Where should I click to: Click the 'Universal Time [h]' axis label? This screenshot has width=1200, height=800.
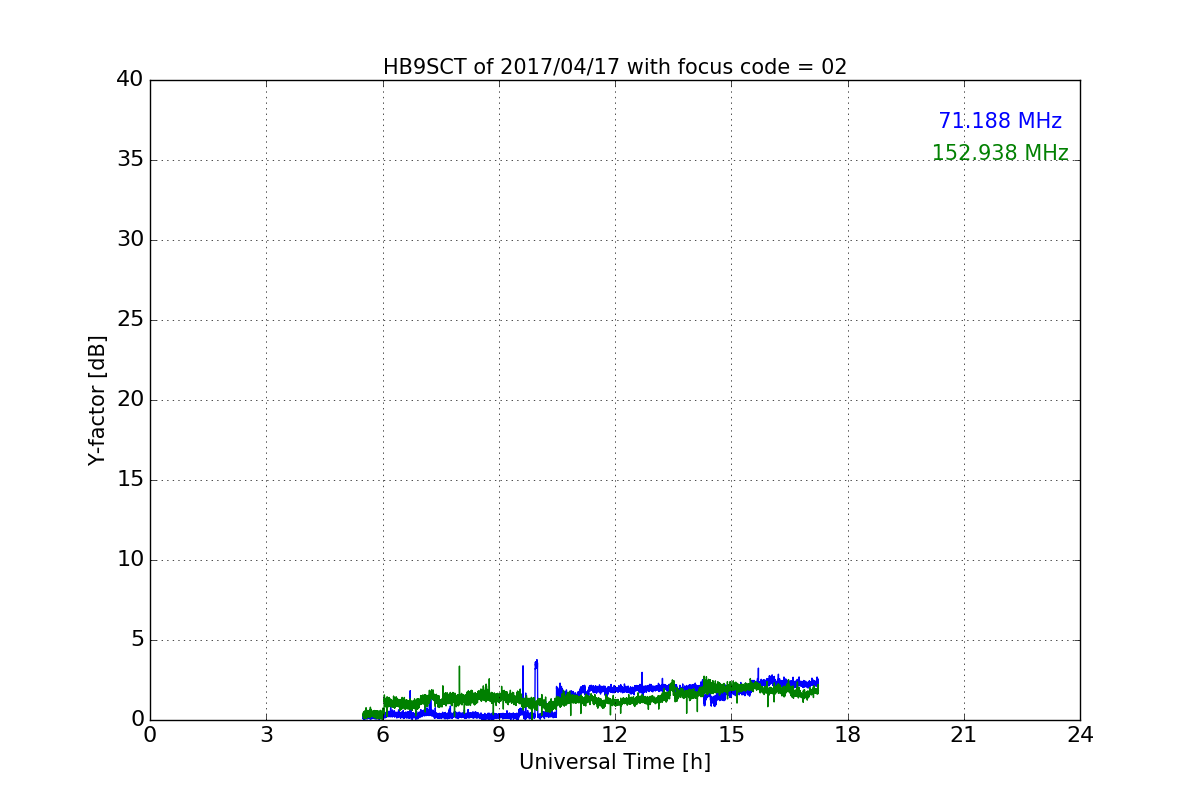(x=615, y=762)
